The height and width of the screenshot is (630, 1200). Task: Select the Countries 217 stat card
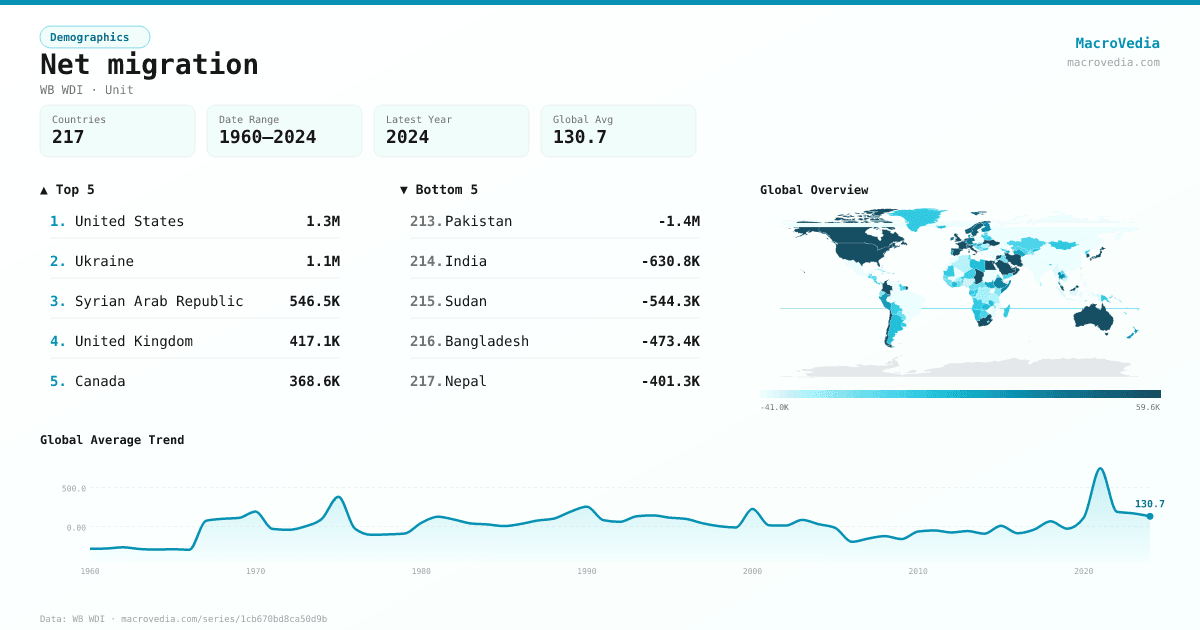coord(117,131)
